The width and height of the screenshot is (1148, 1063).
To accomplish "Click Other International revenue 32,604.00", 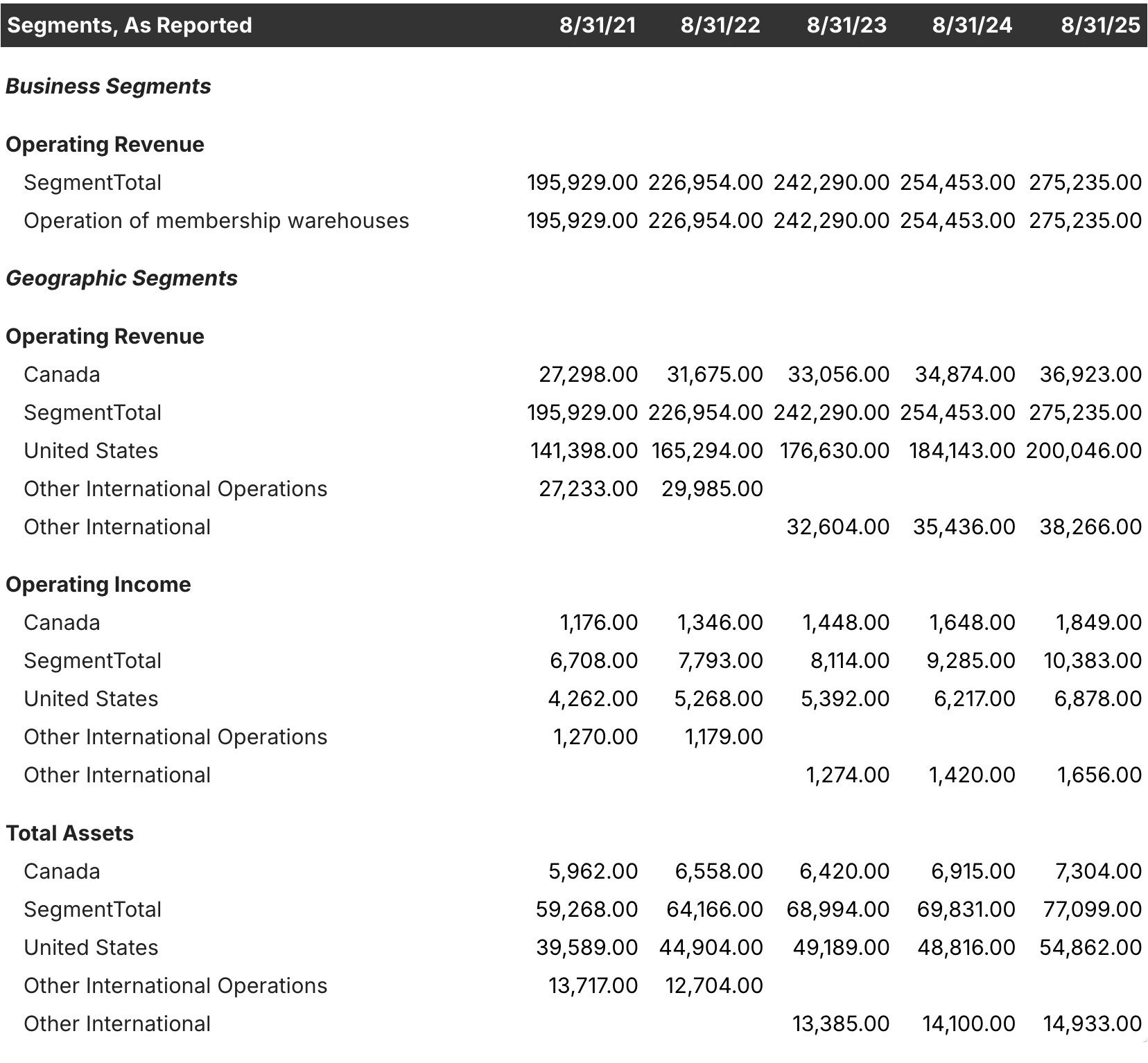I will 838,527.
